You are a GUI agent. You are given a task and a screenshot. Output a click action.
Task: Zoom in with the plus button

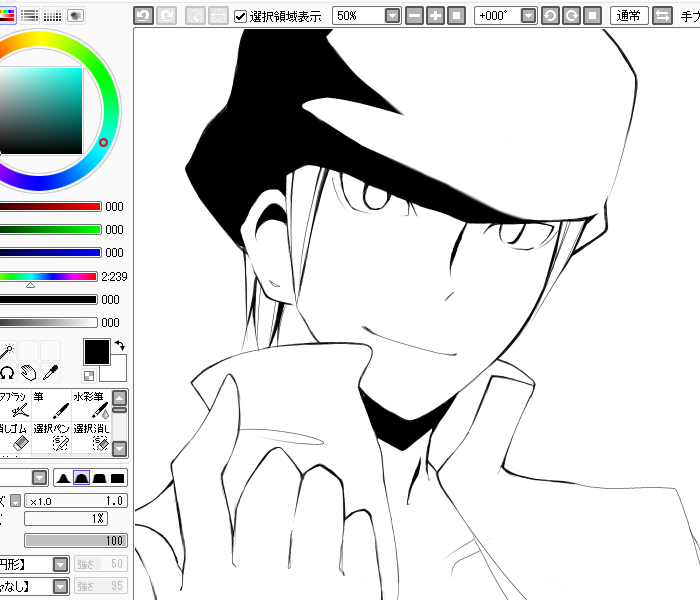coord(435,16)
